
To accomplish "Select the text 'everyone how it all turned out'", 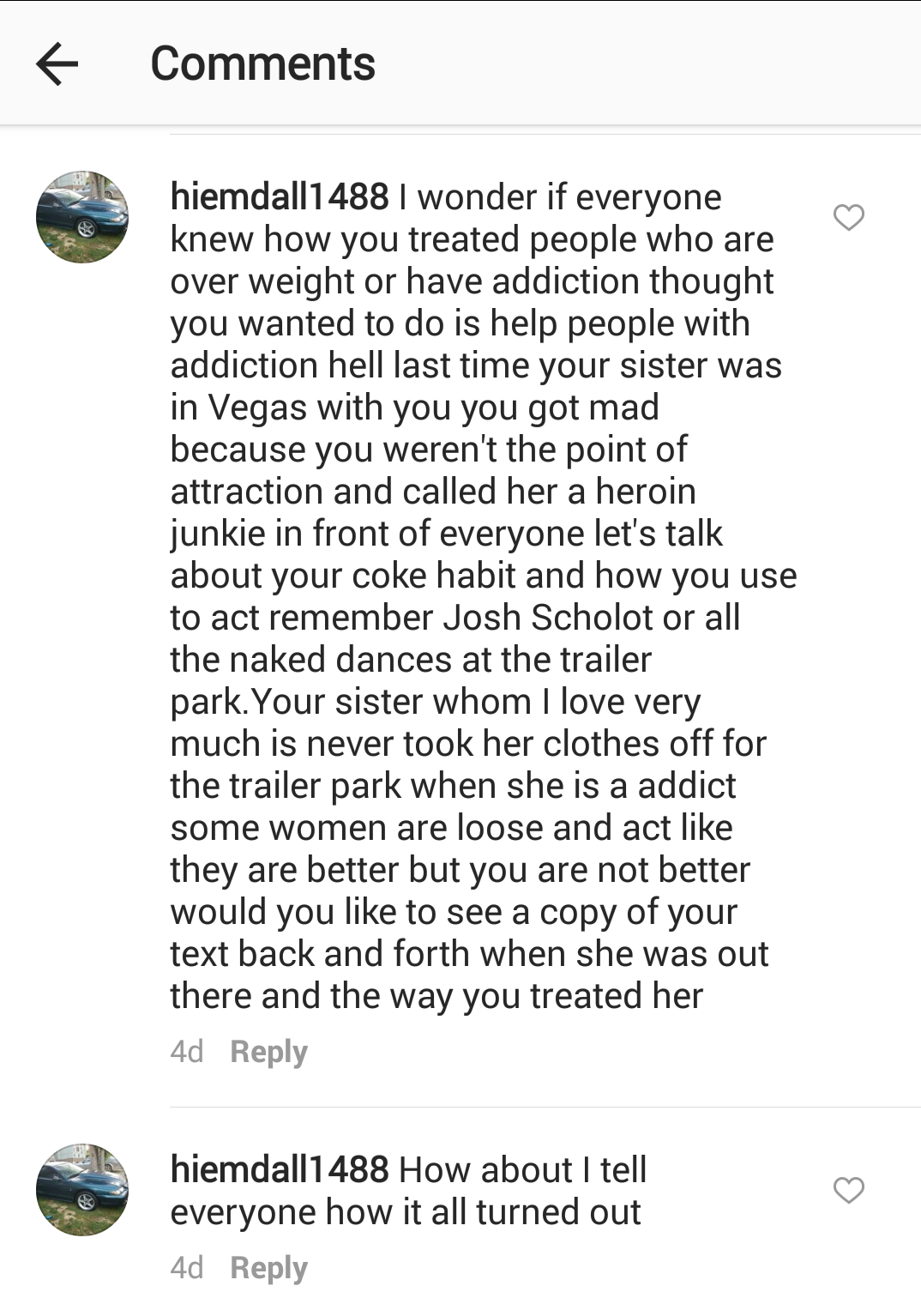I will point(406,1212).
